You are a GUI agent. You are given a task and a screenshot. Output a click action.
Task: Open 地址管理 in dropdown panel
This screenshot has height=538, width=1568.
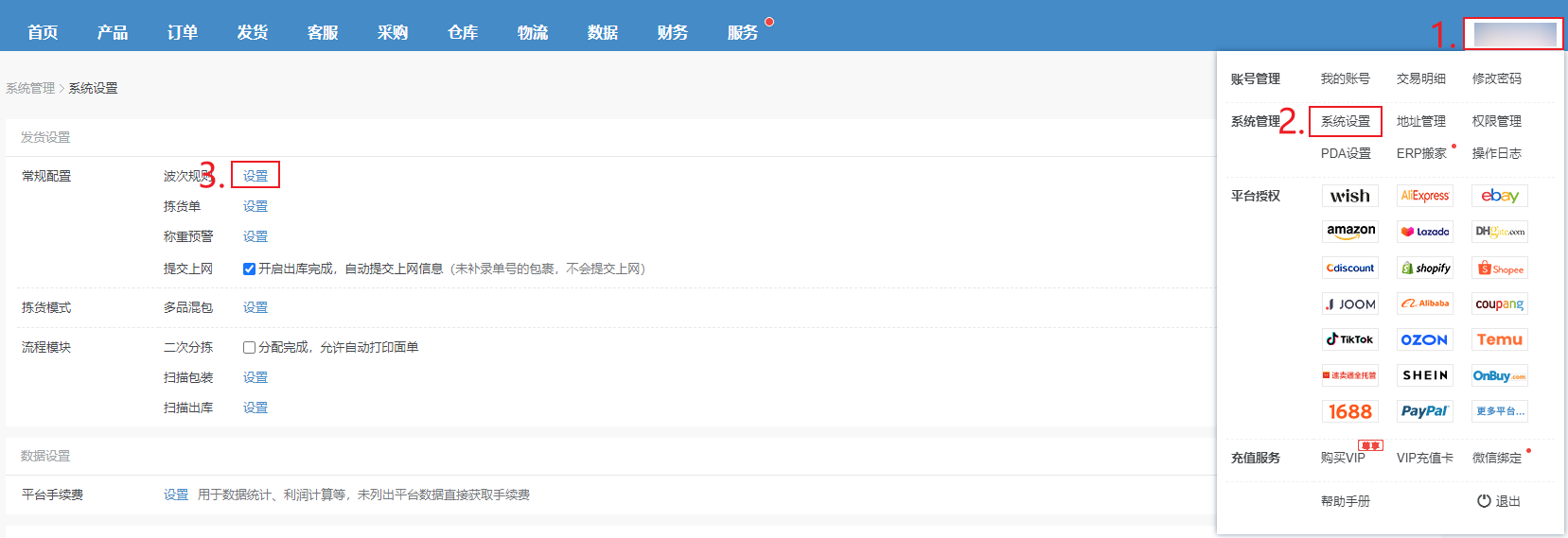1421,121
